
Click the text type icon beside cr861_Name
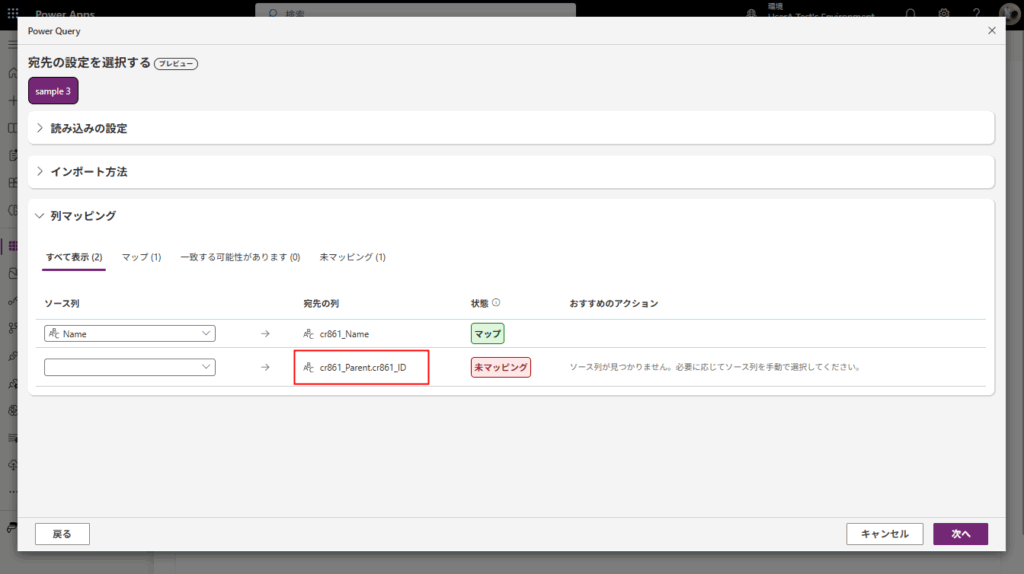click(309, 334)
